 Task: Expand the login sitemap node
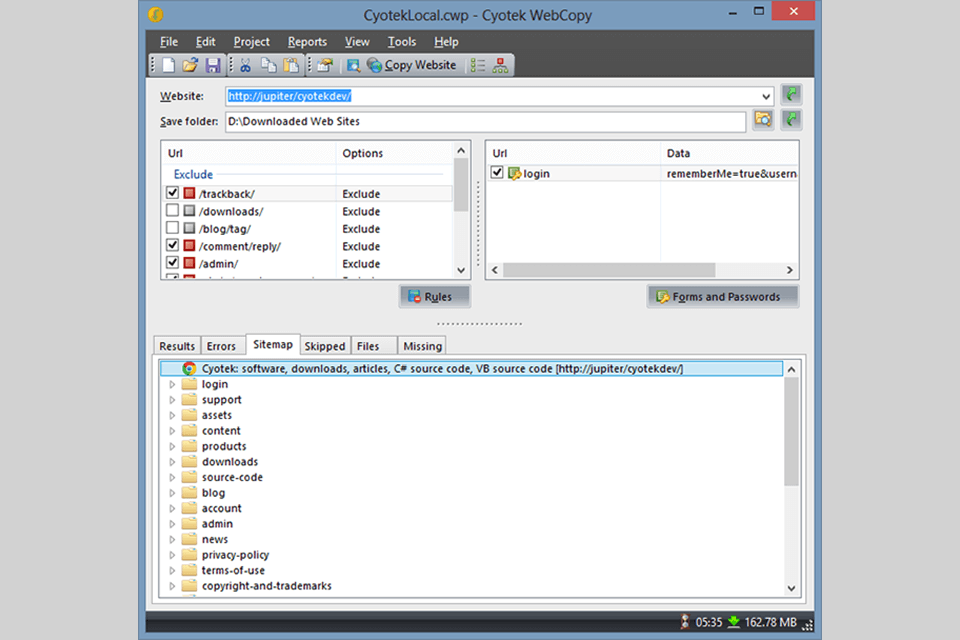(x=172, y=384)
